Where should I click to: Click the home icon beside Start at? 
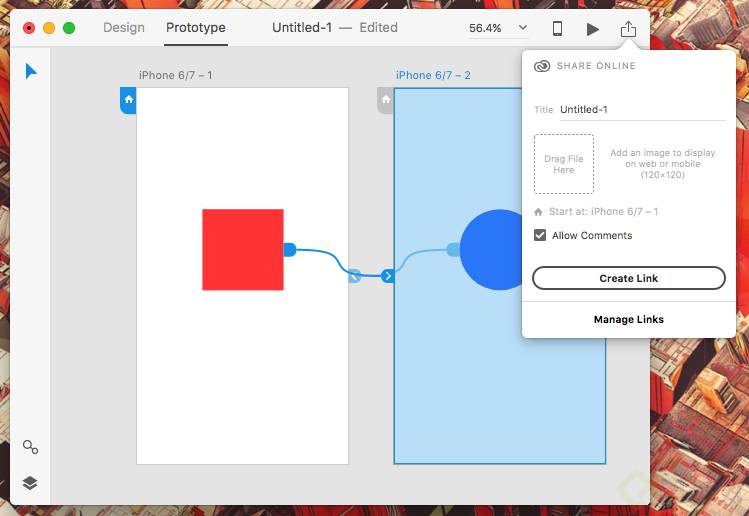(x=538, y=212)
